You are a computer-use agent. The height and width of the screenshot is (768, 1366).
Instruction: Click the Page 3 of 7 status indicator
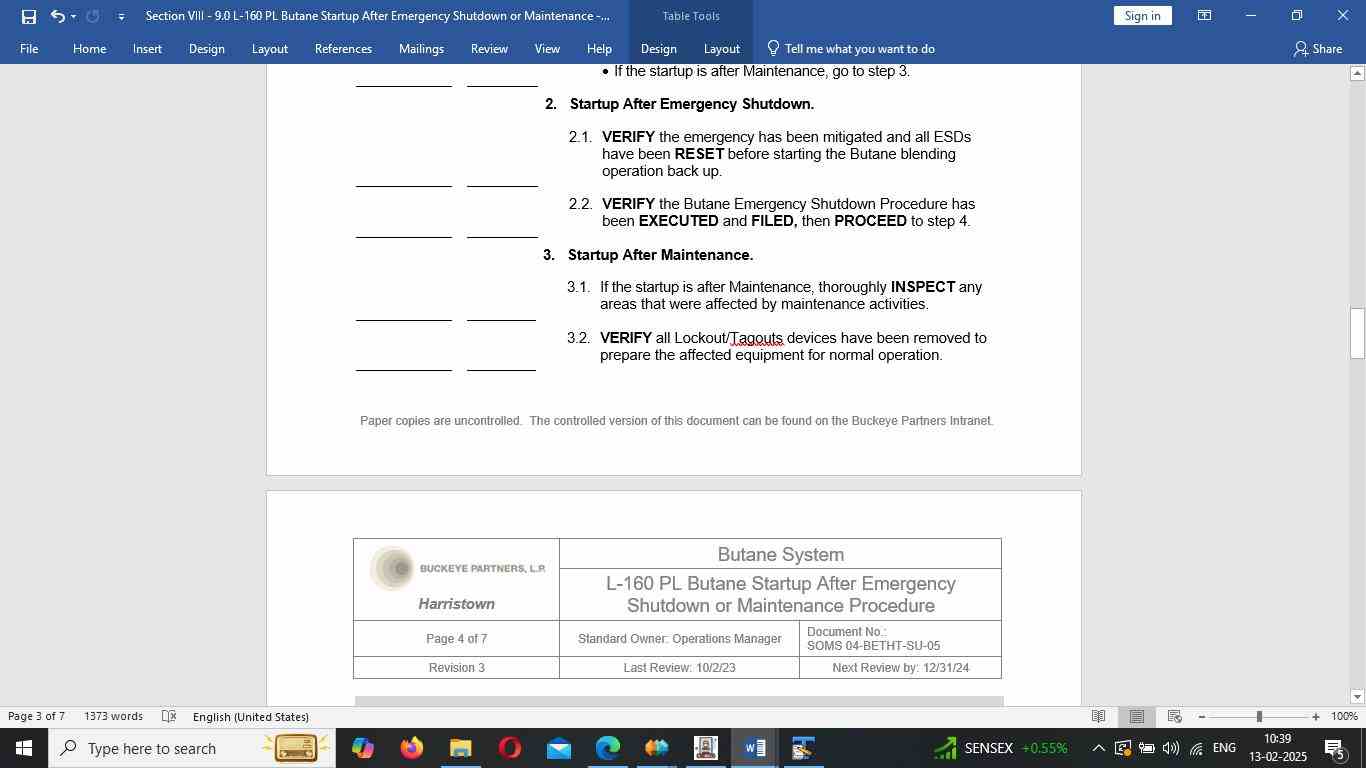coord(36,716)
